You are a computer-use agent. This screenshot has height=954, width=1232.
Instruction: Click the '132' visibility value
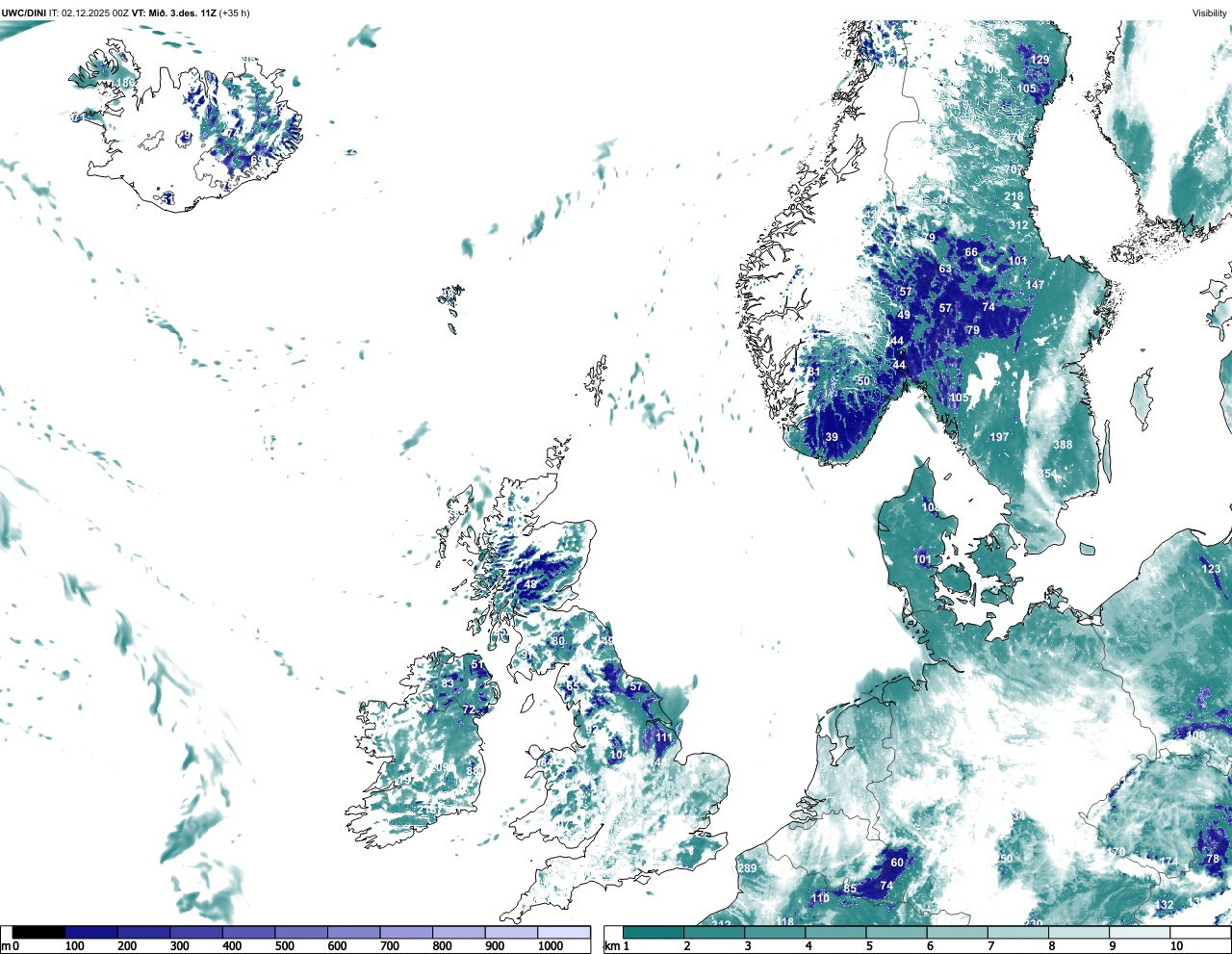point(1165,905)
